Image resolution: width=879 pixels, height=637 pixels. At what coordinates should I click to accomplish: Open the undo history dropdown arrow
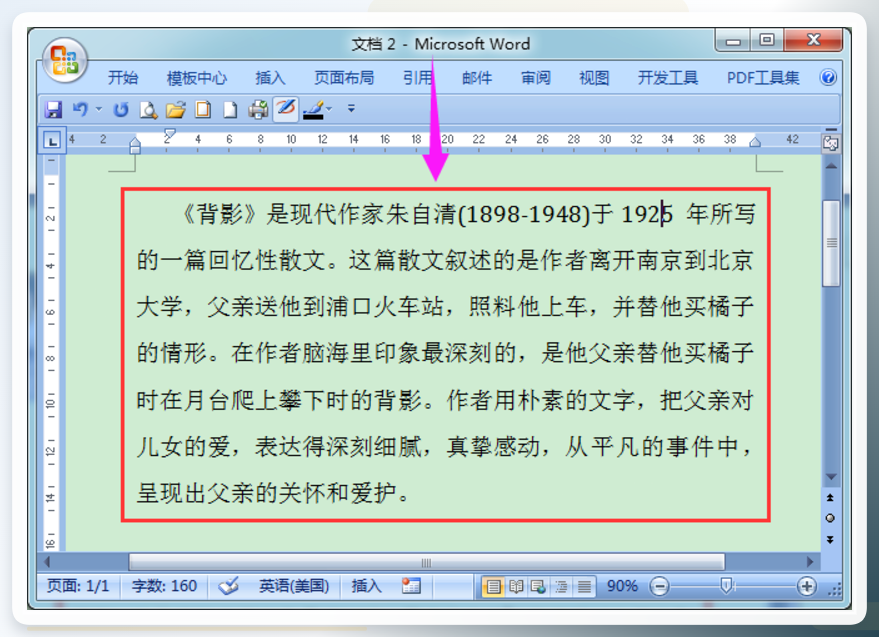[99, 109]
